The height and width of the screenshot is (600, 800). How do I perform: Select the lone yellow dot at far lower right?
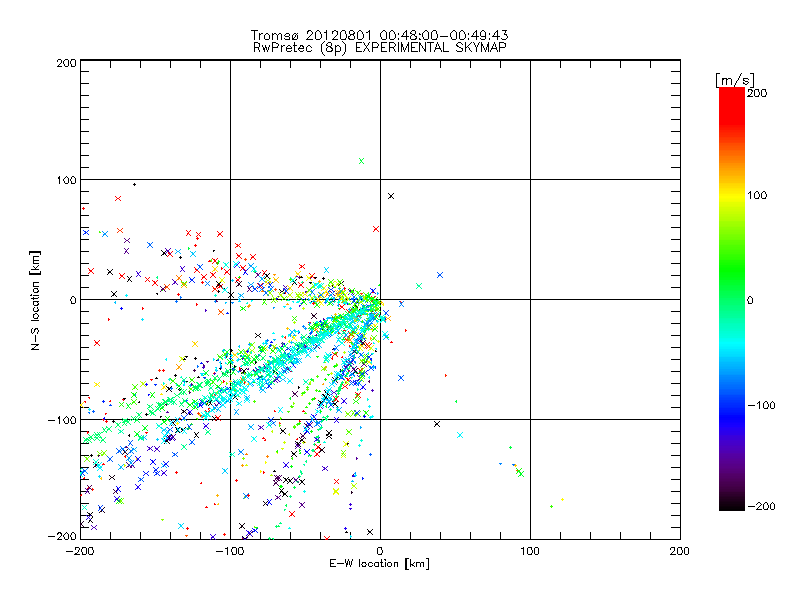point(563,499)
